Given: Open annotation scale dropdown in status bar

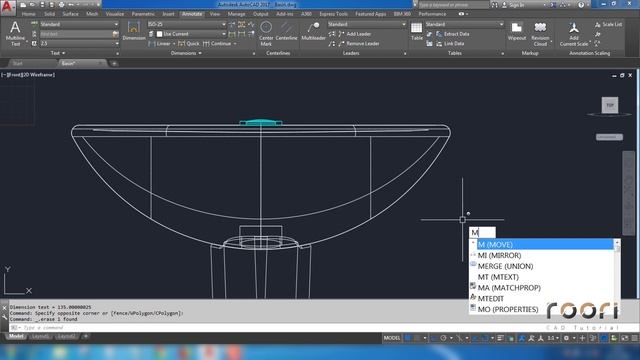Looking at the screenshot, I should coord(553,338).
